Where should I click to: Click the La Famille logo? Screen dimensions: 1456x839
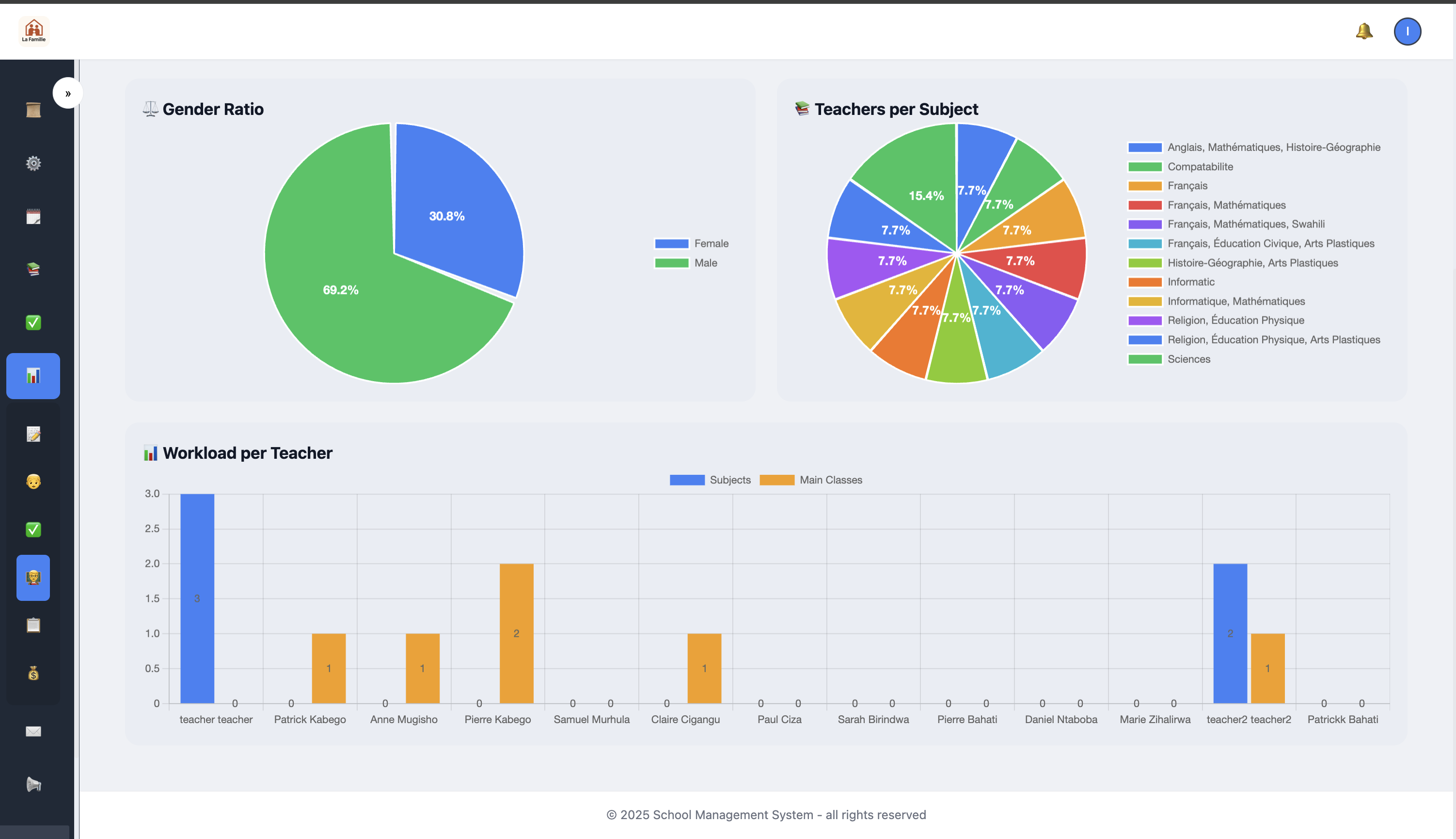click(x=34, y=31)
